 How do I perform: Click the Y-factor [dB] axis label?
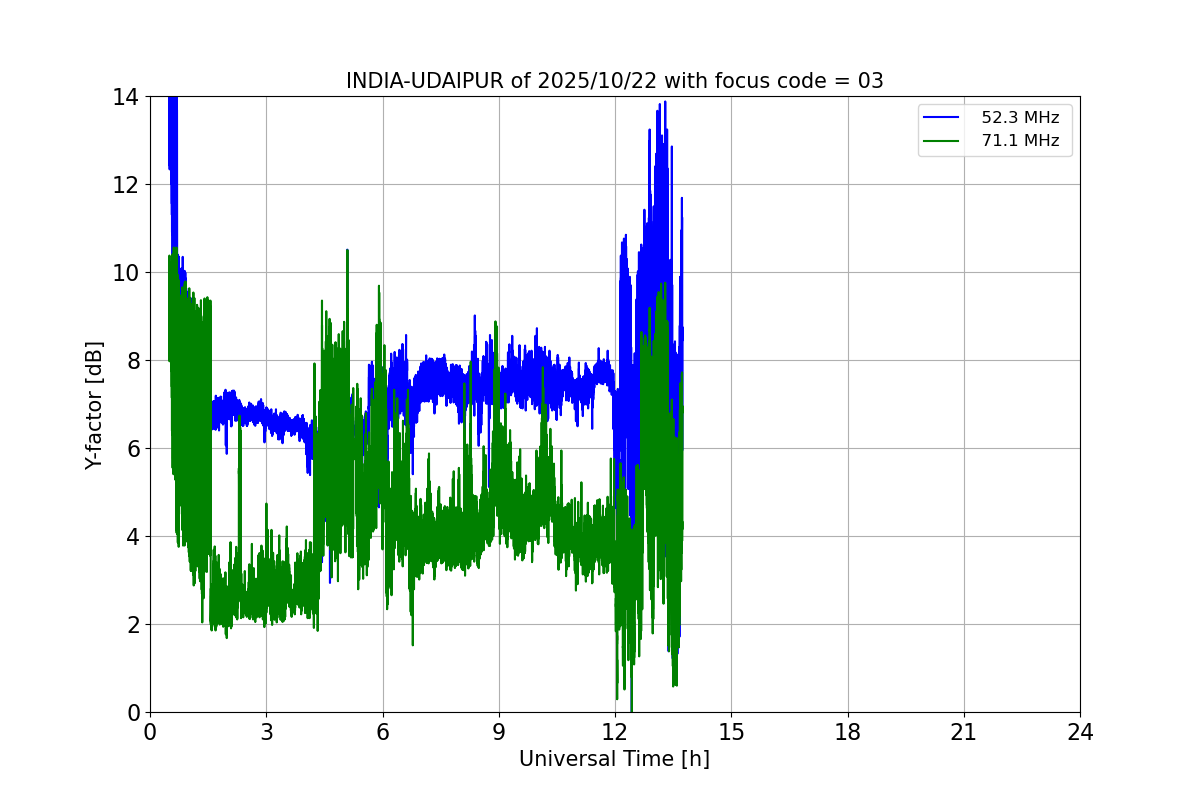click(94, 404)
